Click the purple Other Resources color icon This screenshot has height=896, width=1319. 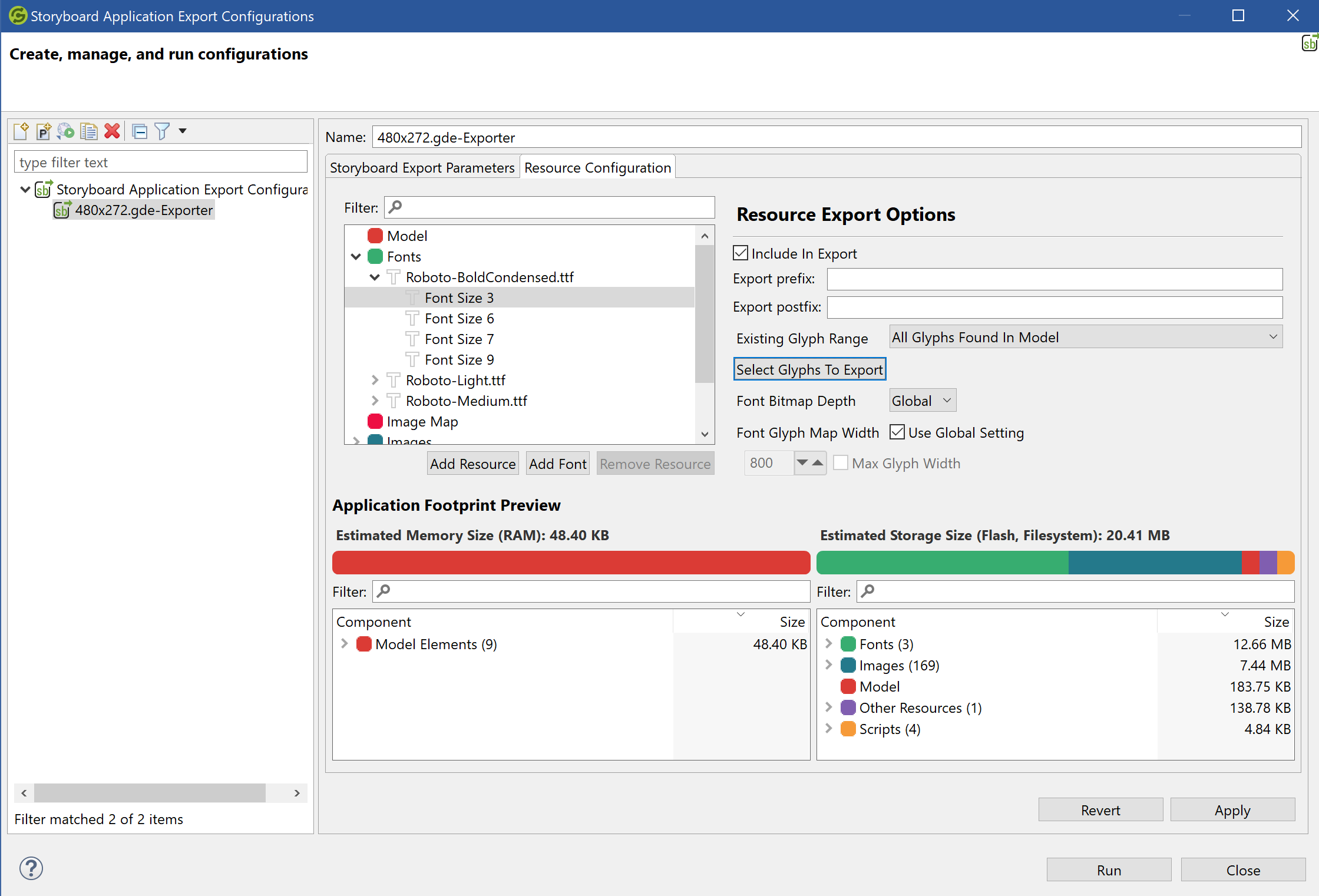[848, 707]
